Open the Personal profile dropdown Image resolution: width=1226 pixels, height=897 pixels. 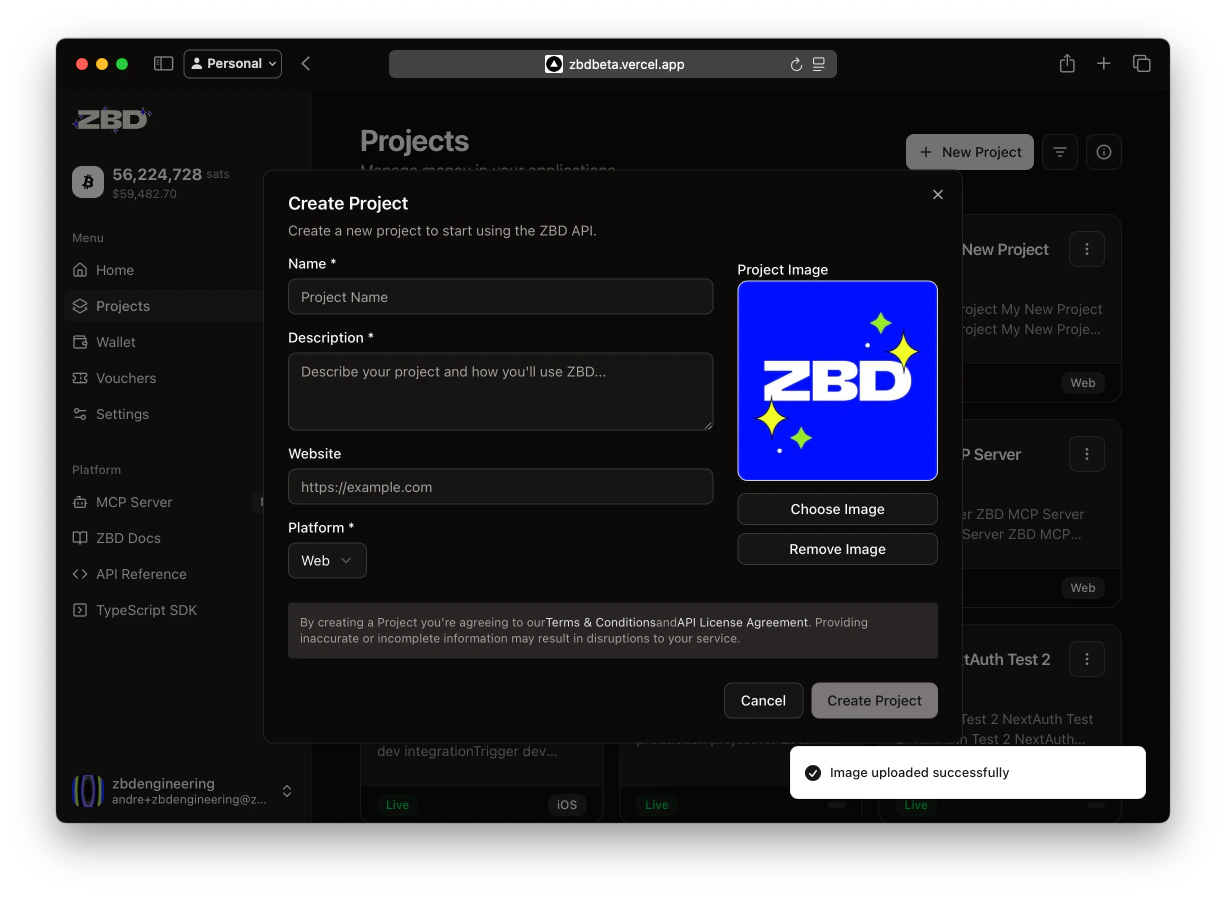click(x=233, y=64)
